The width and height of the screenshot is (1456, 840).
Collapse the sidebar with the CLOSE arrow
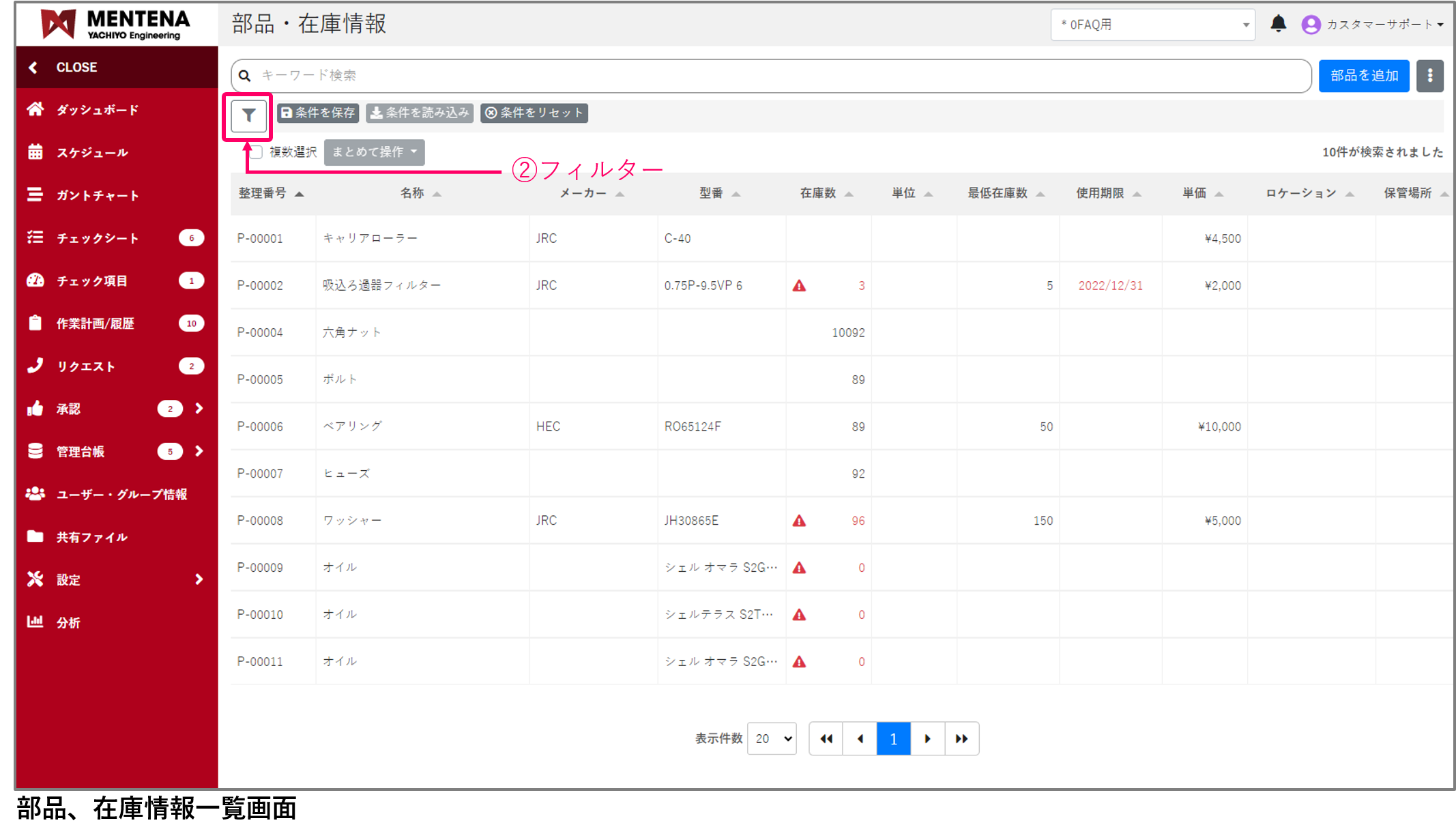[33, 68]
